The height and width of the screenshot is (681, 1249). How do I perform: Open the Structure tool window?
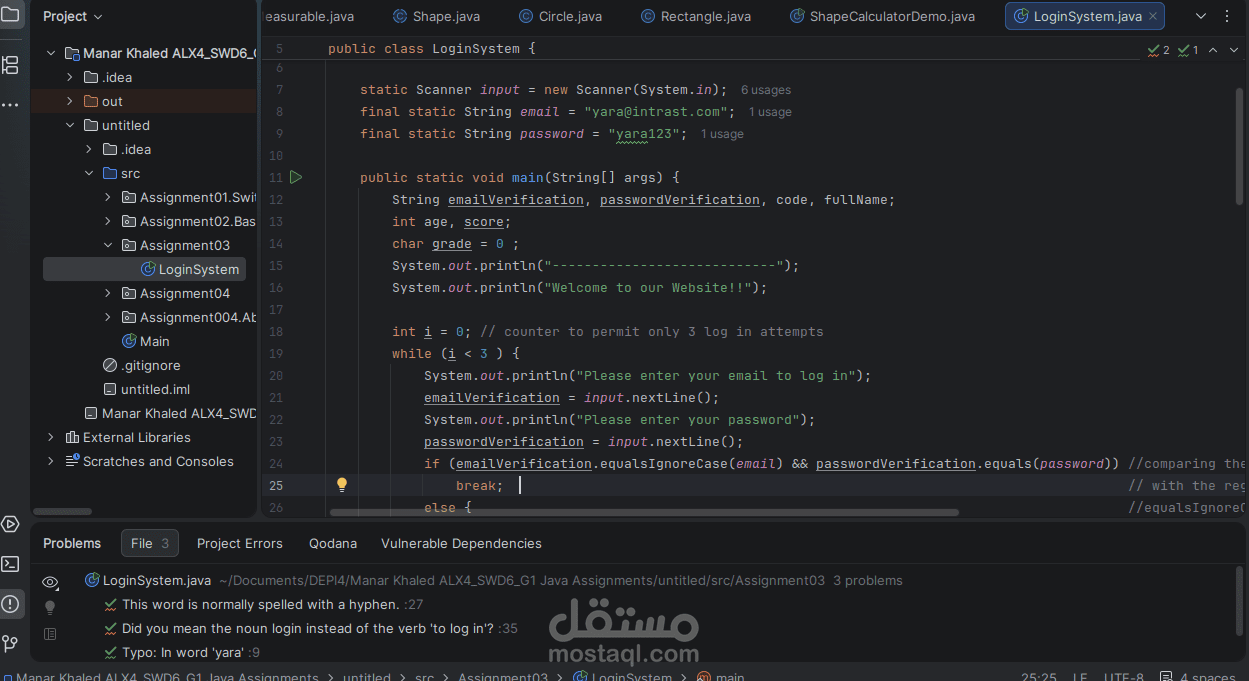pos(11,65)
